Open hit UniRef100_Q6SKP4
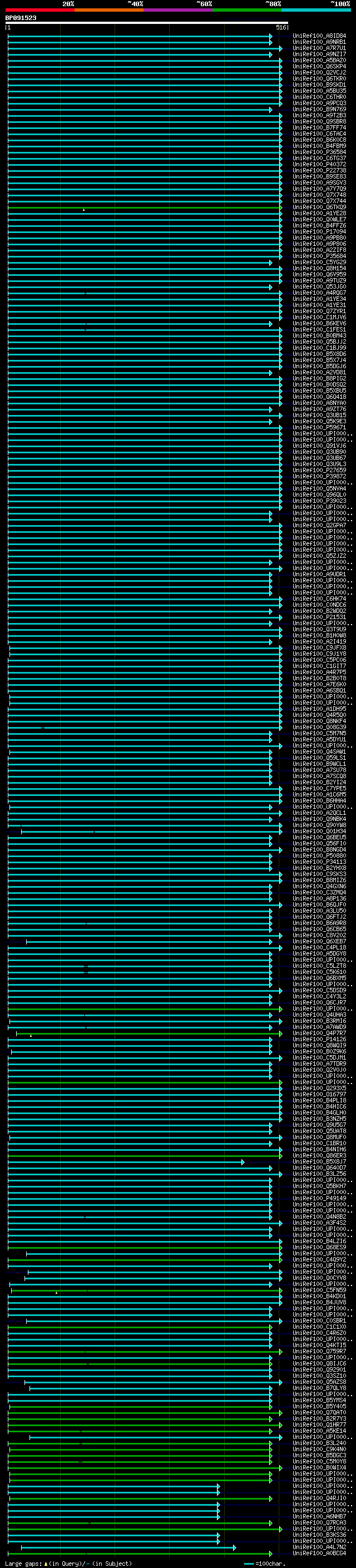The width and height of the screenshot is (356, 1568). click(319, 66)
